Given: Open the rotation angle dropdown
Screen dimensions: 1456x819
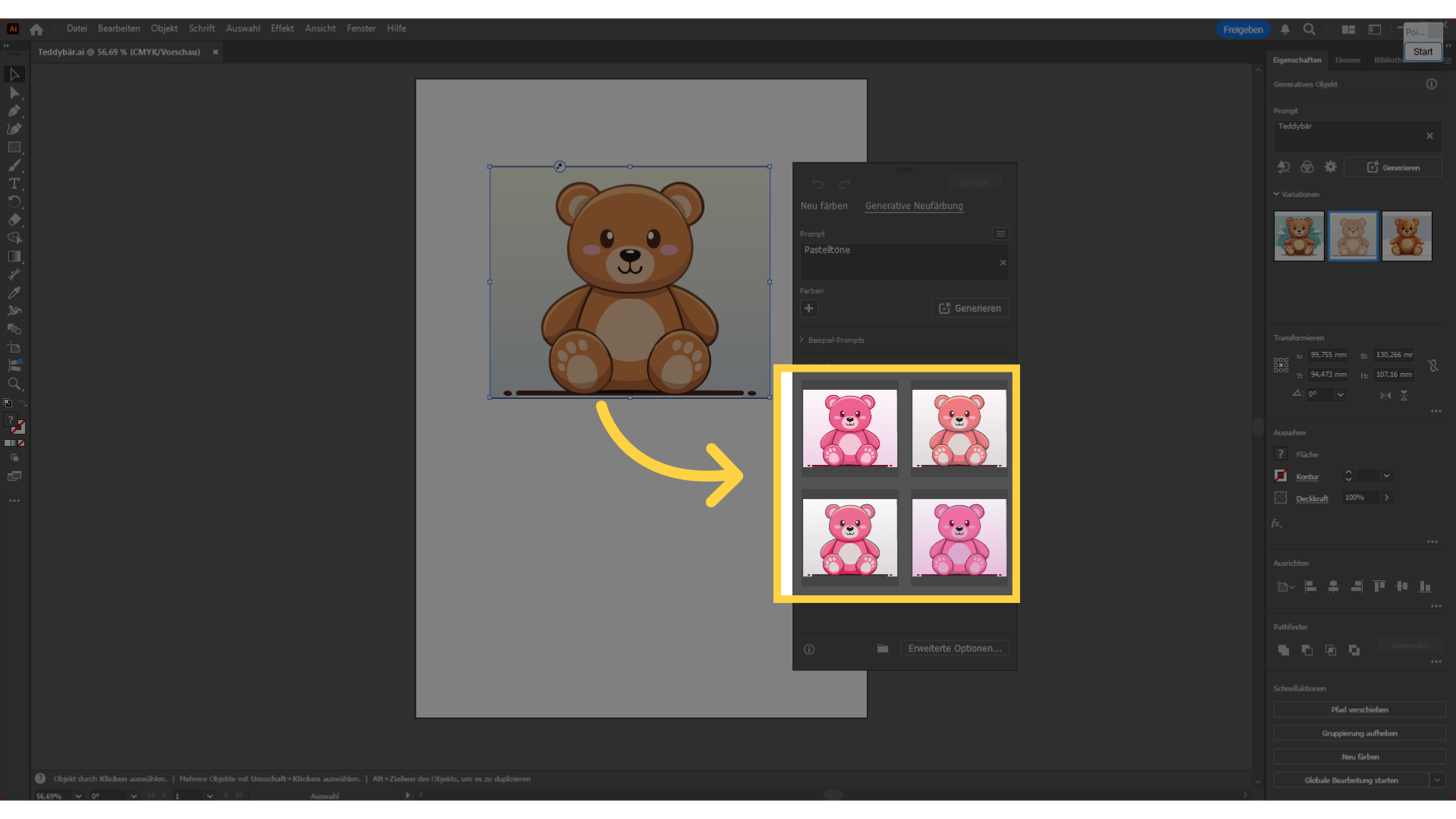Looking at the screenshot, I should click(x=1340, y=394).
